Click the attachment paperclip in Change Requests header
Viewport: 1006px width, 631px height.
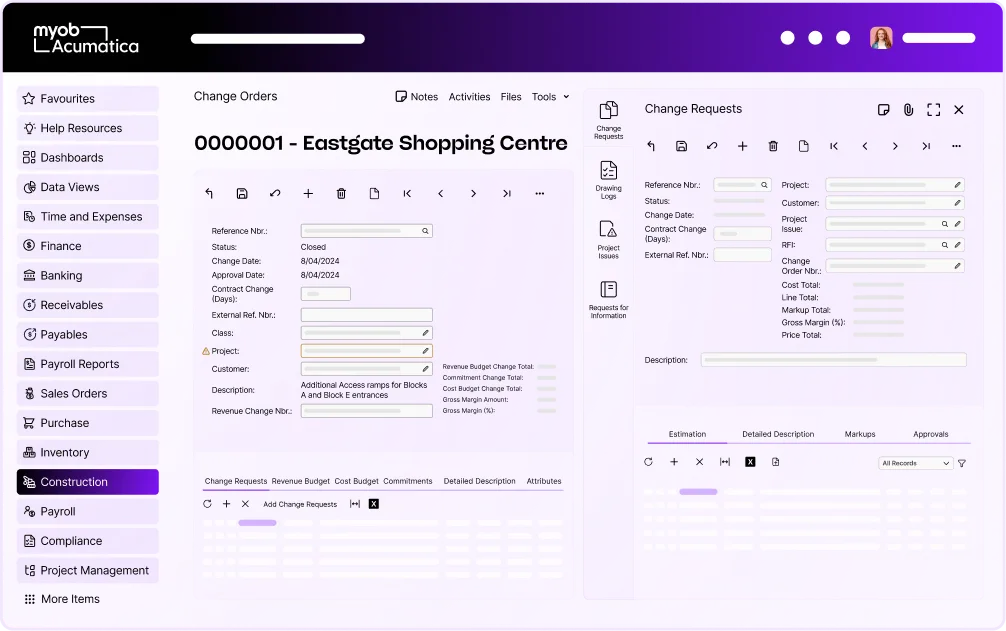coord(908,110)
